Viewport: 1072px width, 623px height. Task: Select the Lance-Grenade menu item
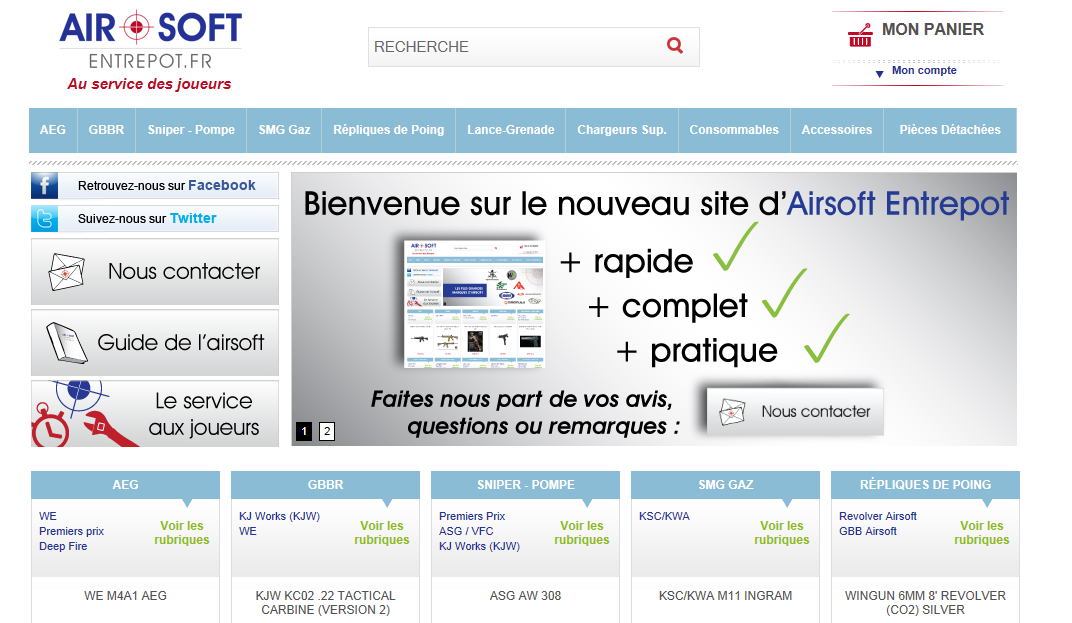point(510,130)
